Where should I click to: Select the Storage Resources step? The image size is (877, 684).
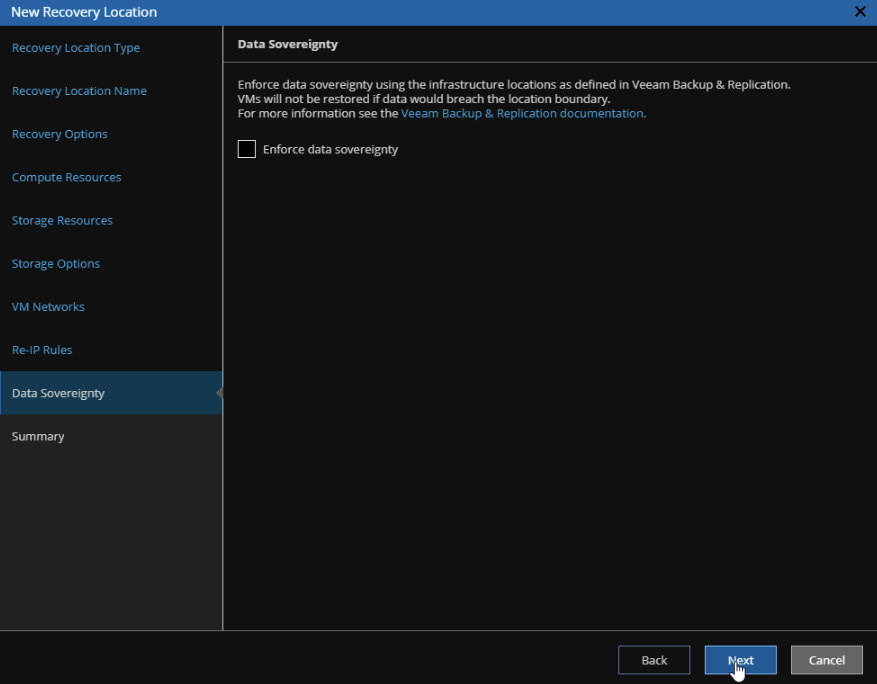[x=62, y=220]
